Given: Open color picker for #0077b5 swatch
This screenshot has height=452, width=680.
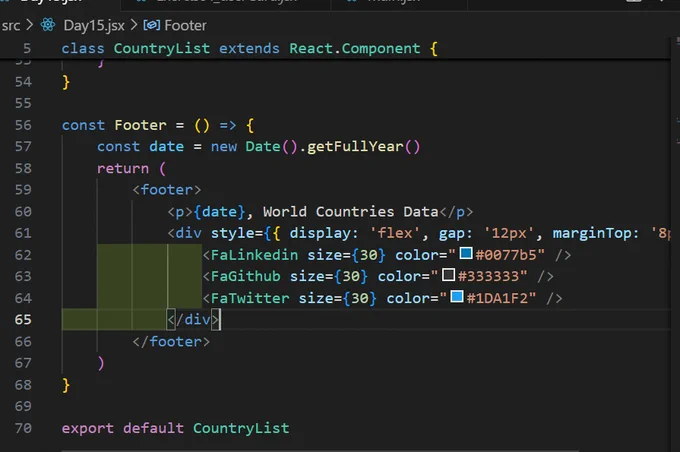Looking at the screenshot, I should tap(466, 253).
